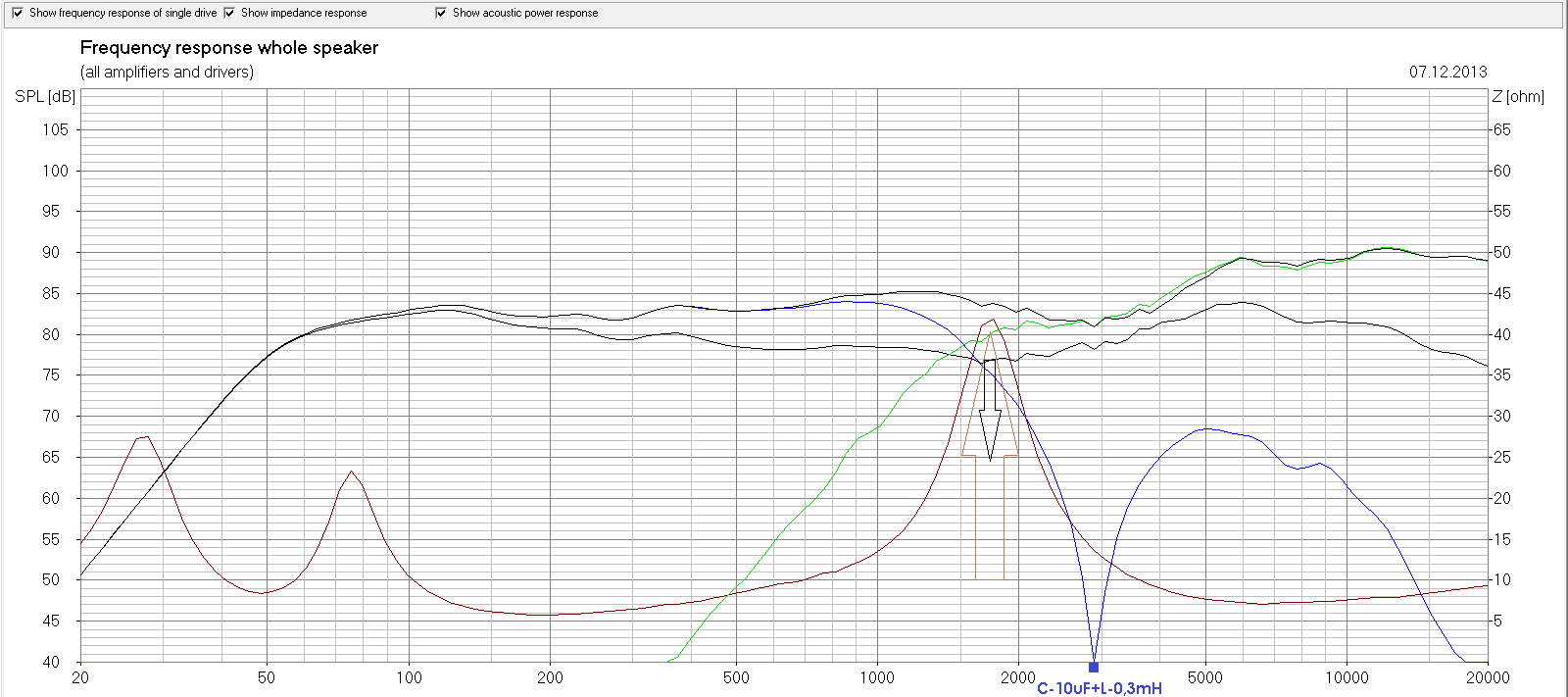
Task: Click the chart title Frequency response whole speaker
Action: pyautogui.click(x=228, y=48)
